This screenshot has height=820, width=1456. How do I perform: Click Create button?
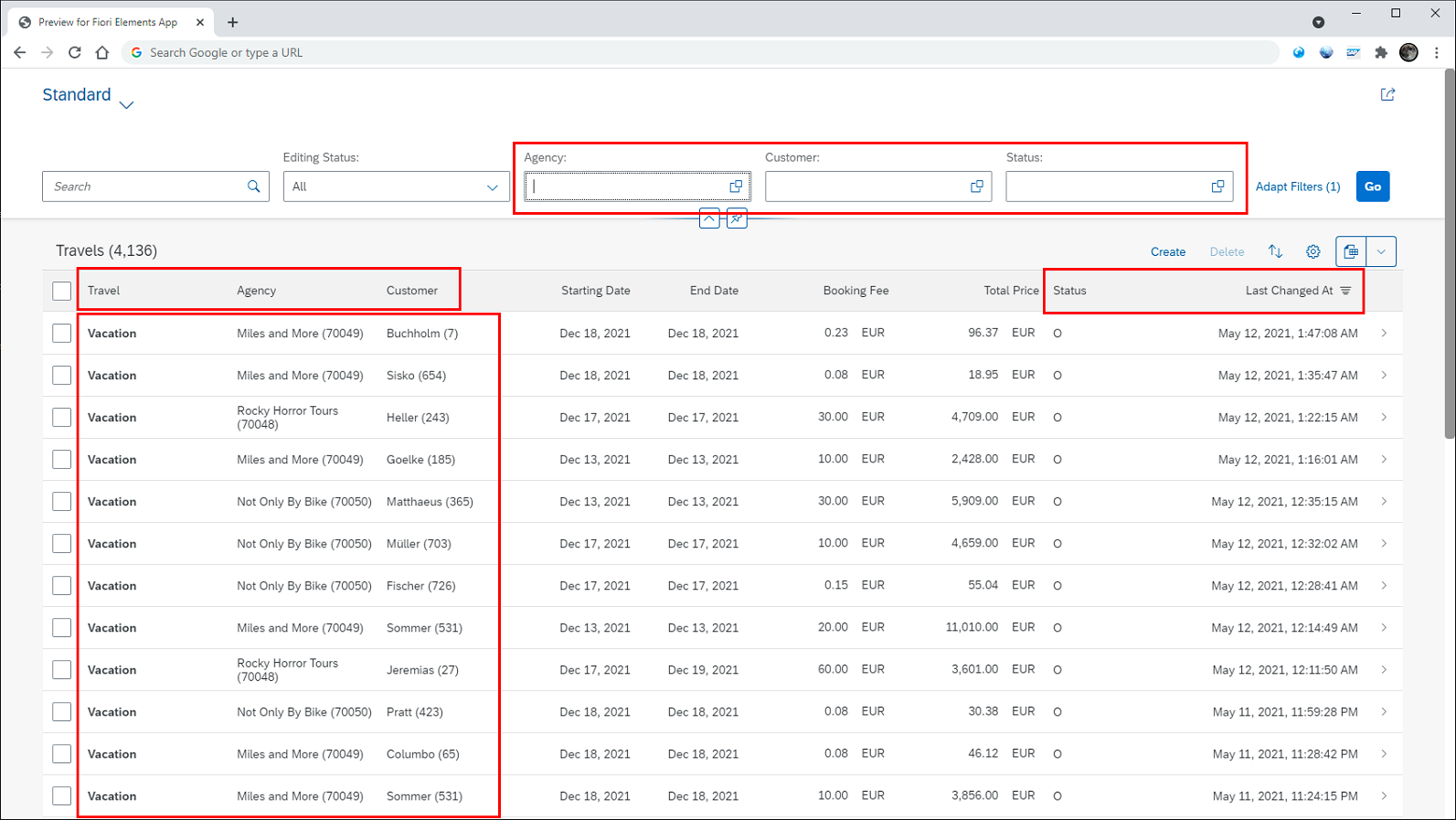(1168, 251)
